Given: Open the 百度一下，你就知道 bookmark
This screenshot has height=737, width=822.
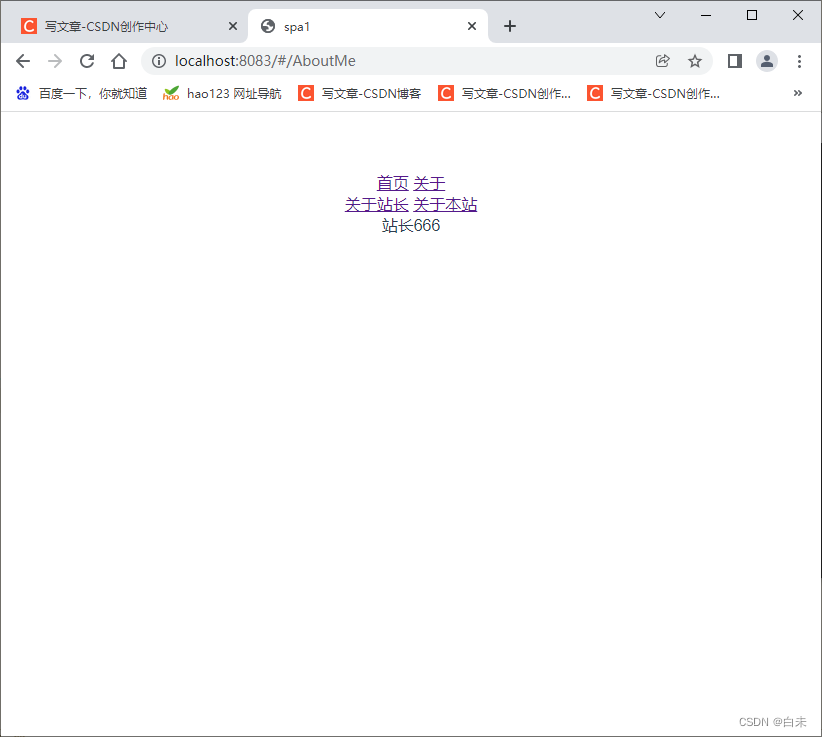Looking at the screenshot, I should [81, 93].
